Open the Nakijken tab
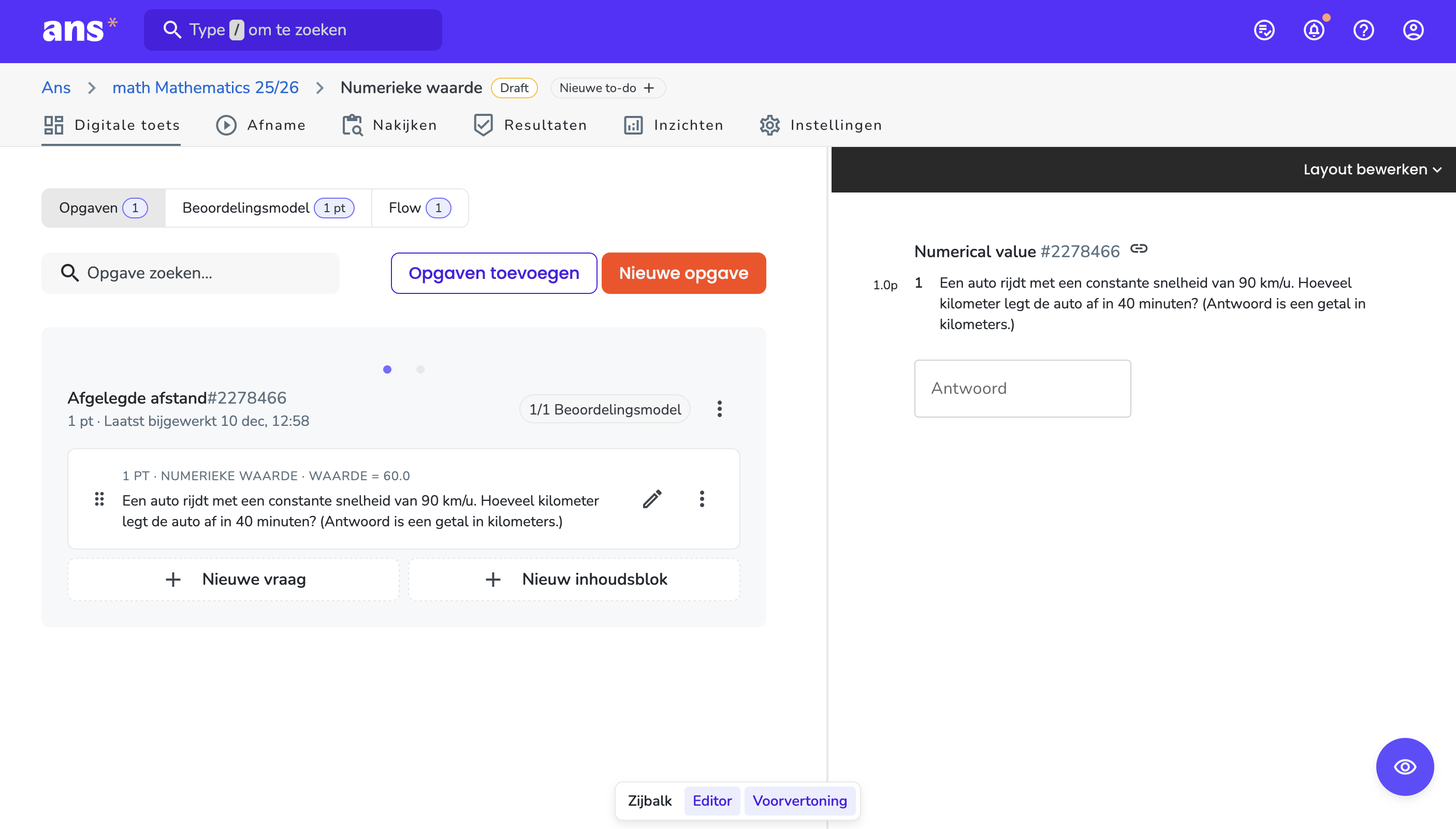The image size is (1456, 829). (x=390, y=125)
